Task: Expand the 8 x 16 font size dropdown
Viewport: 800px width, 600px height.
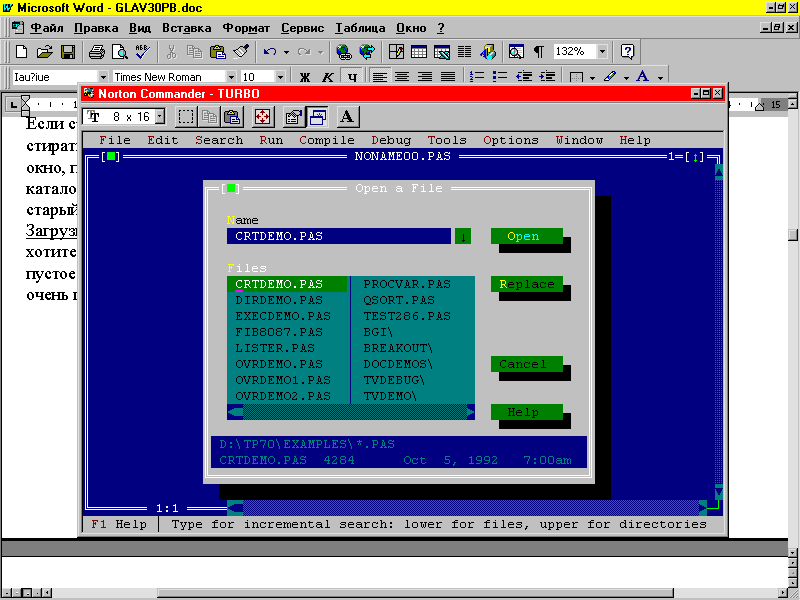Action: (x=160, y=117)
